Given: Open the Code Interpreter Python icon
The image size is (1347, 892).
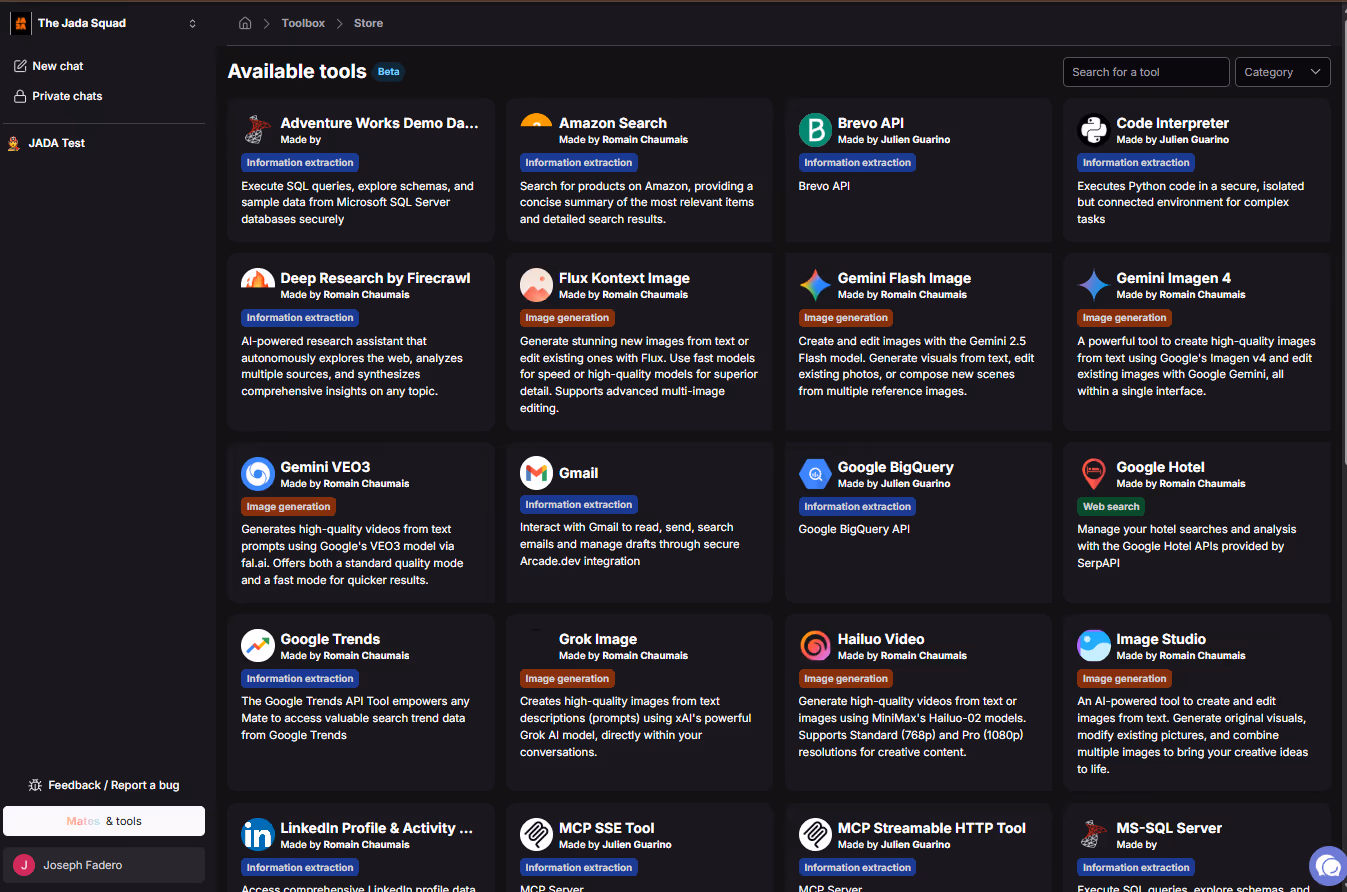Looking at the screenshot, I should 1093,129.
